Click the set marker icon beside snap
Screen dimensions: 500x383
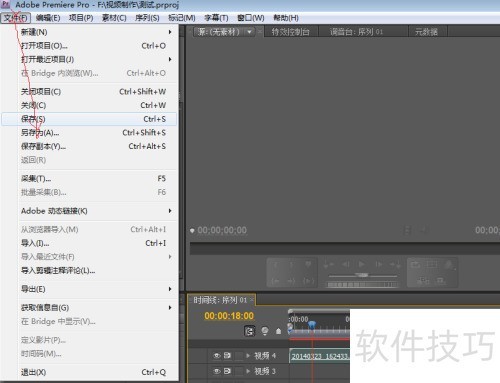(x=265, y=331)
